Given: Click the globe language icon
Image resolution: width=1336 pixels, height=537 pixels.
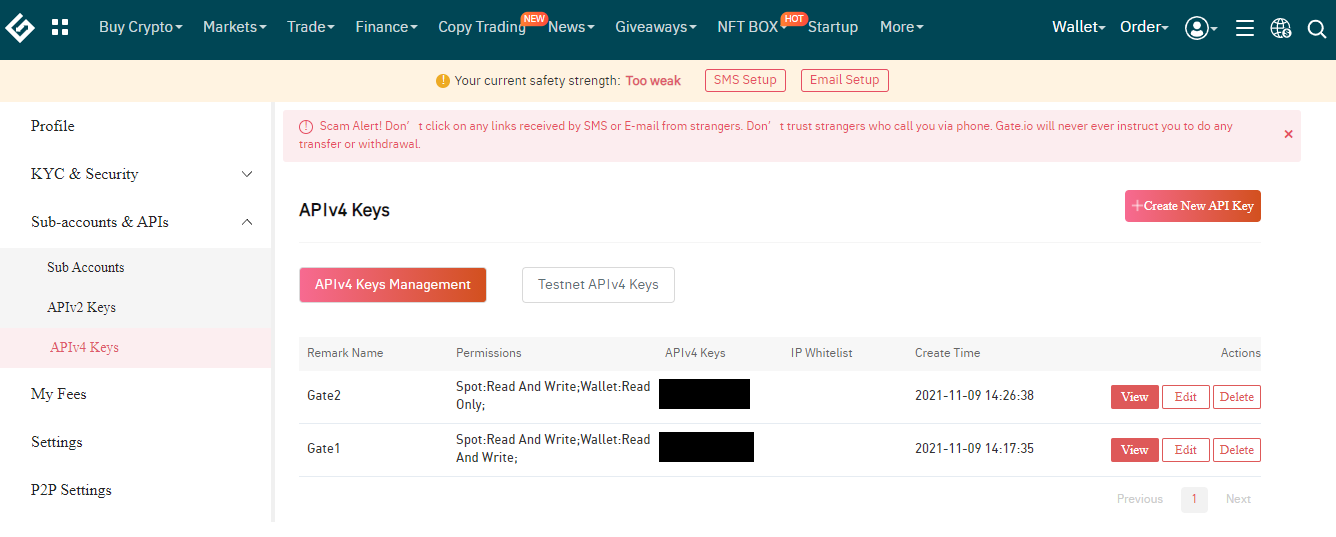Looking at the screenshot, I should (1281, 28).
